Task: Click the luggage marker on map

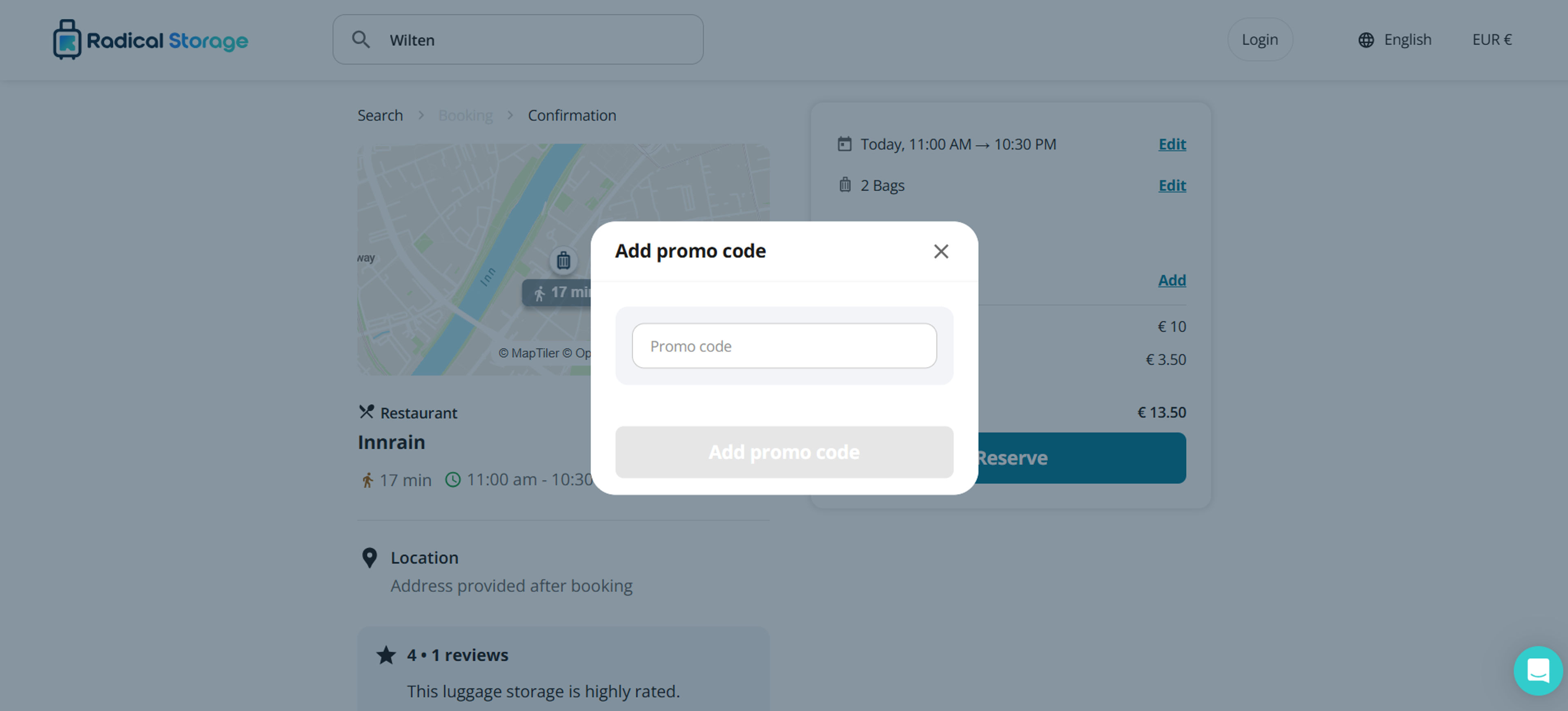Action: 563,261
